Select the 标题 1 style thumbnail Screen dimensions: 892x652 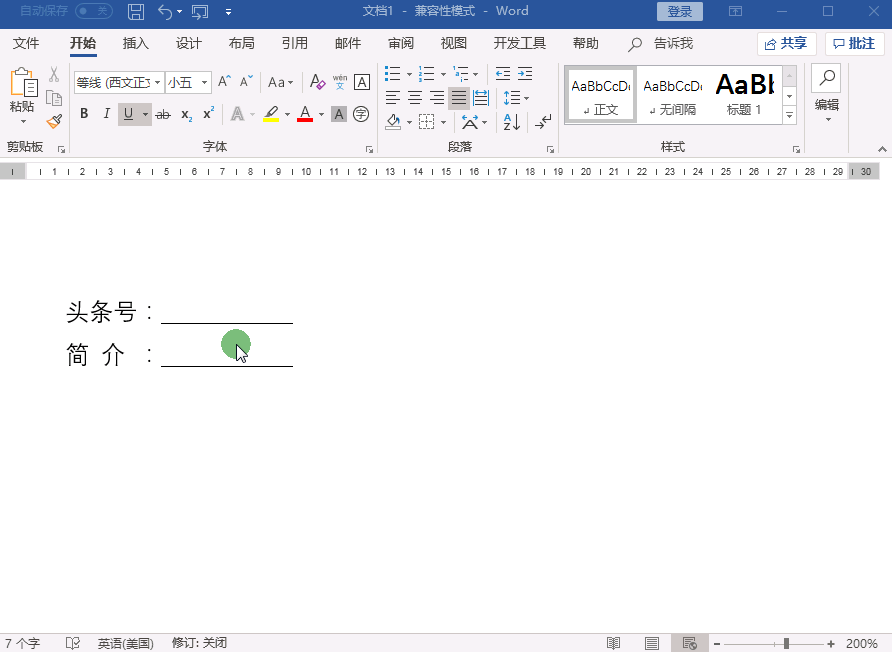click(744, 94)
